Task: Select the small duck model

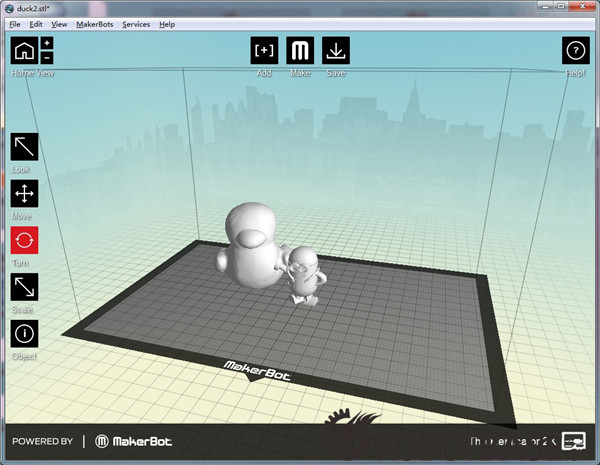Action: (303, 275)
